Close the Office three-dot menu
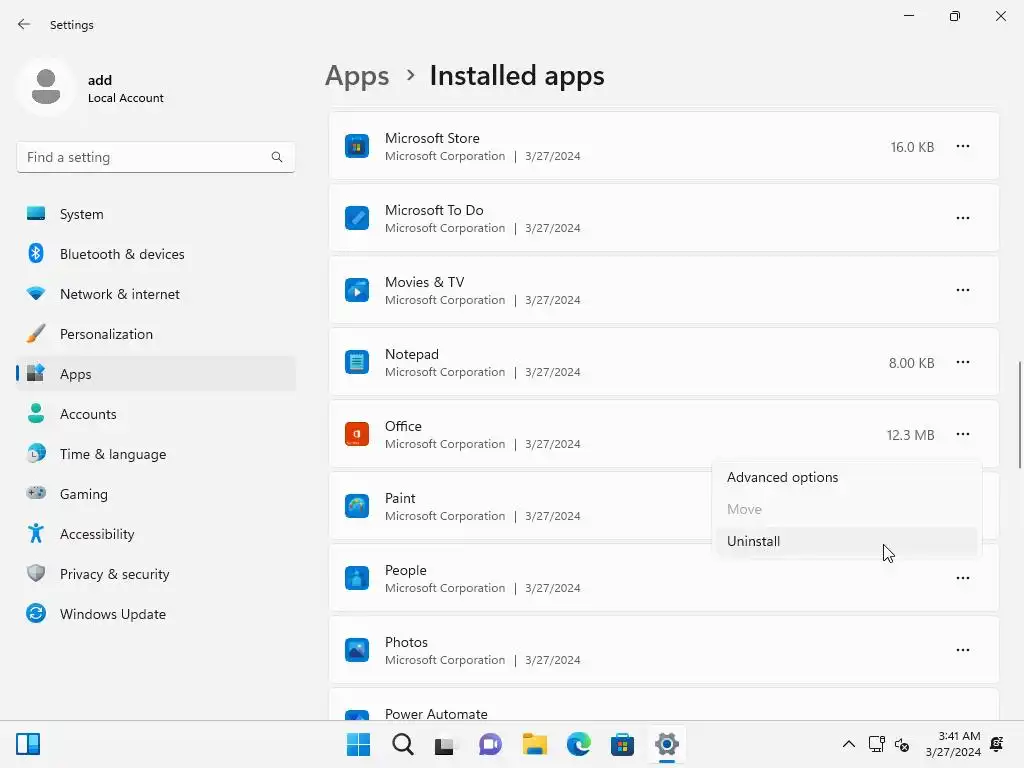This screenshot has width=1024, height=768. (963, 434)
